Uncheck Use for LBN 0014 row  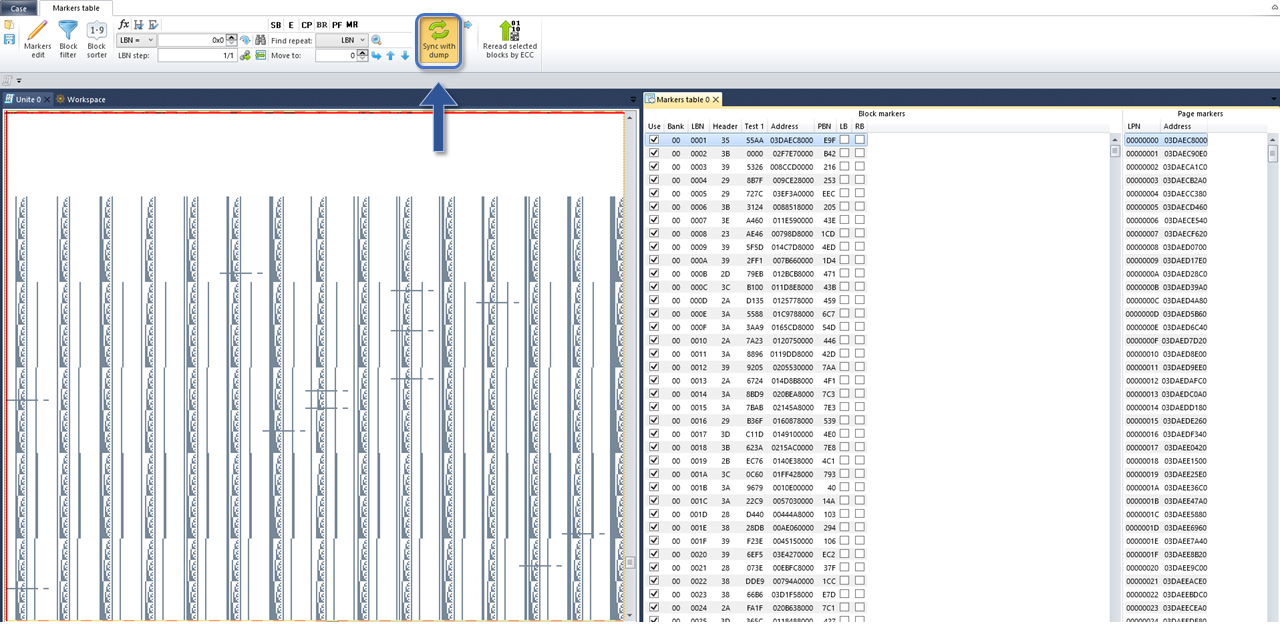[654, 394]
